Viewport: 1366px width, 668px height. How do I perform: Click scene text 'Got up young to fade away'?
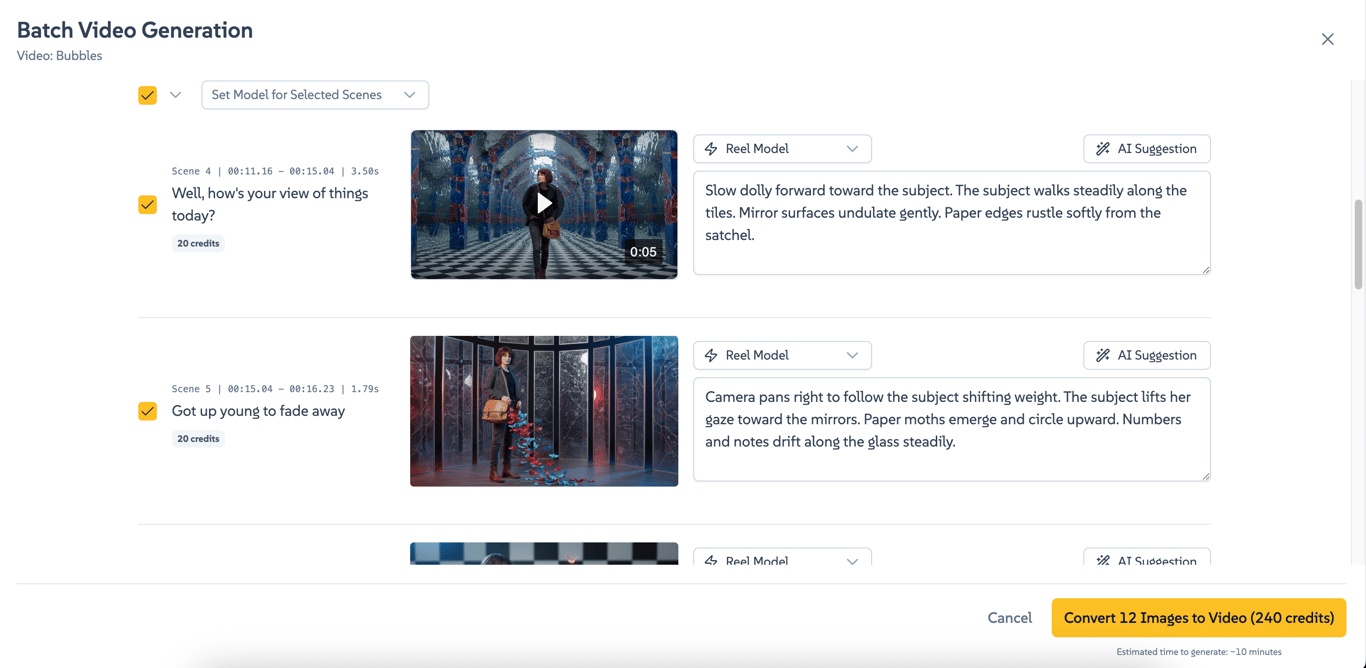click(258, 411)
